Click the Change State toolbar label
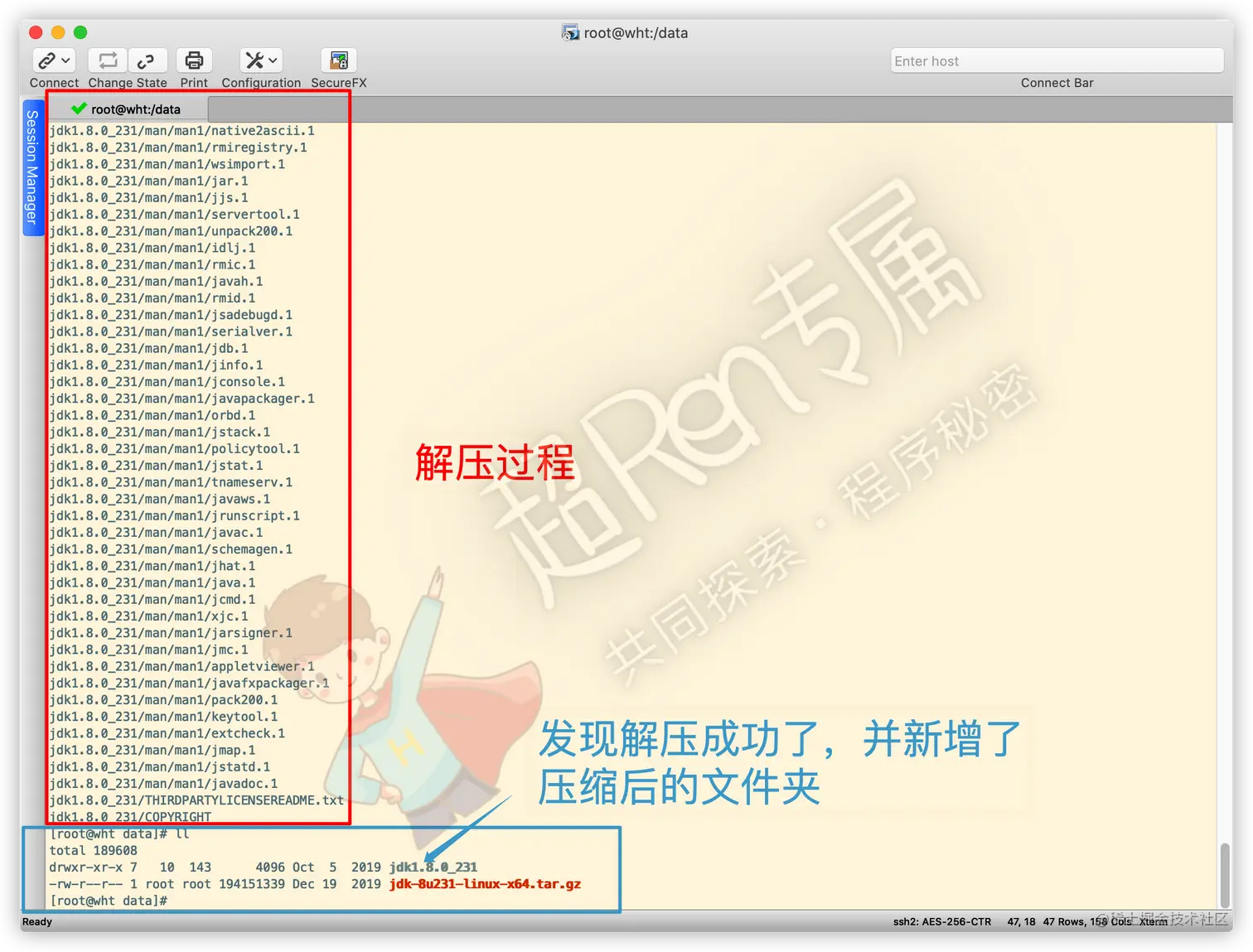The width and height of the screenshot is (1253, 952). coord(128,83)
